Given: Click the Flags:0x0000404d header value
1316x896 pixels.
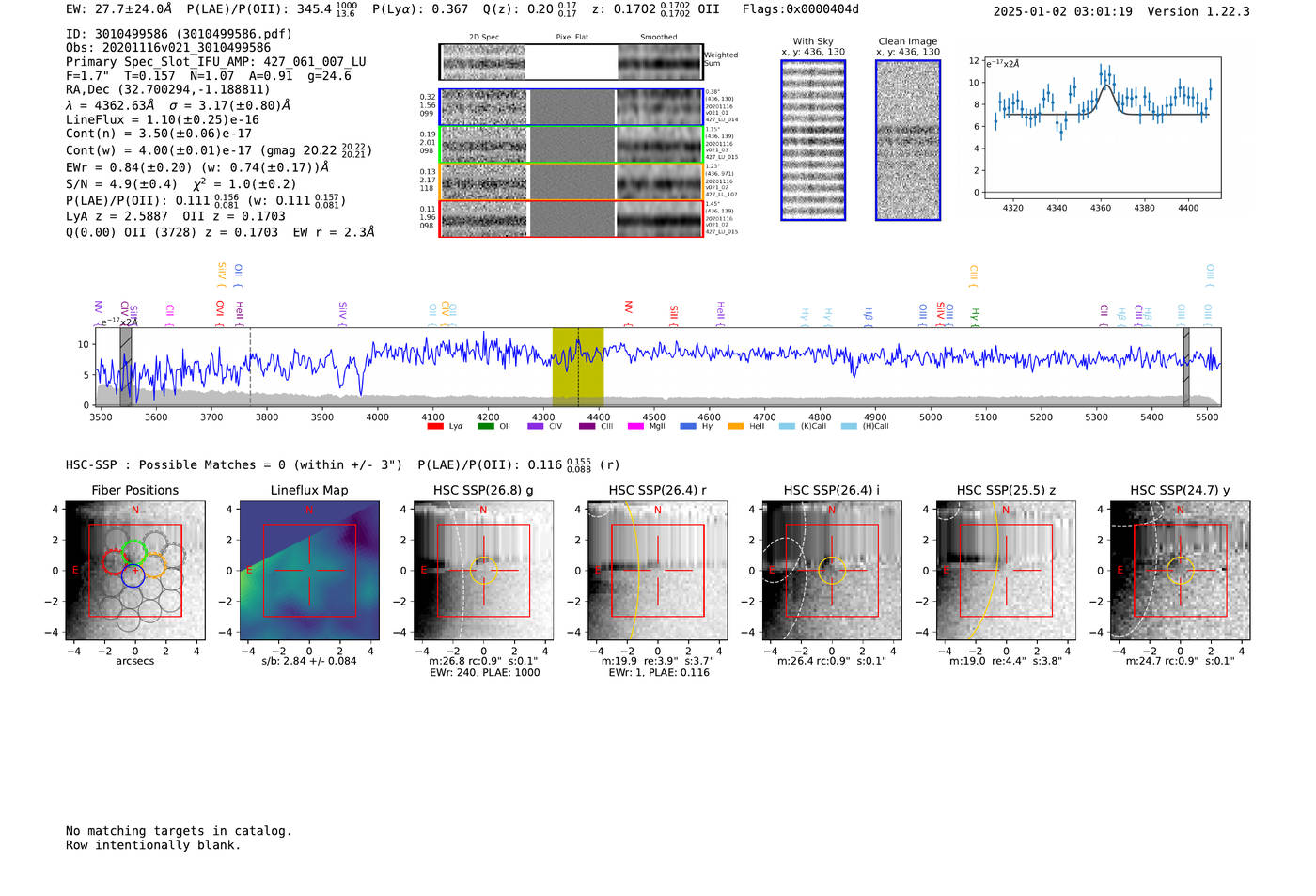Looking at the screenshot, I should [x=801, y=9].
